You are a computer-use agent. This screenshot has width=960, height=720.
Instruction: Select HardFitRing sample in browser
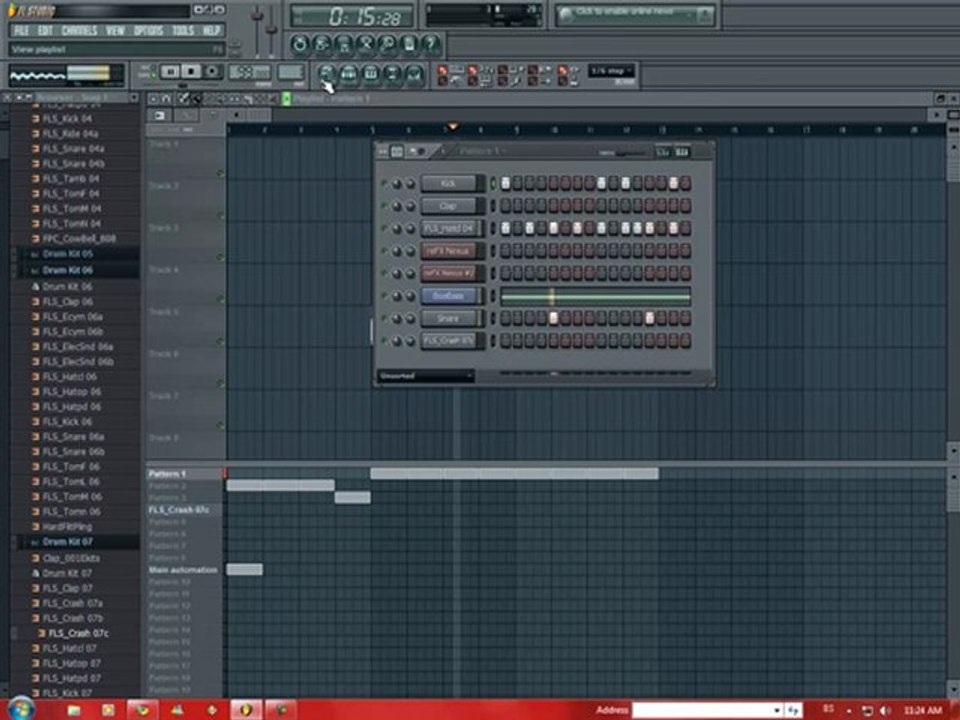67,526
